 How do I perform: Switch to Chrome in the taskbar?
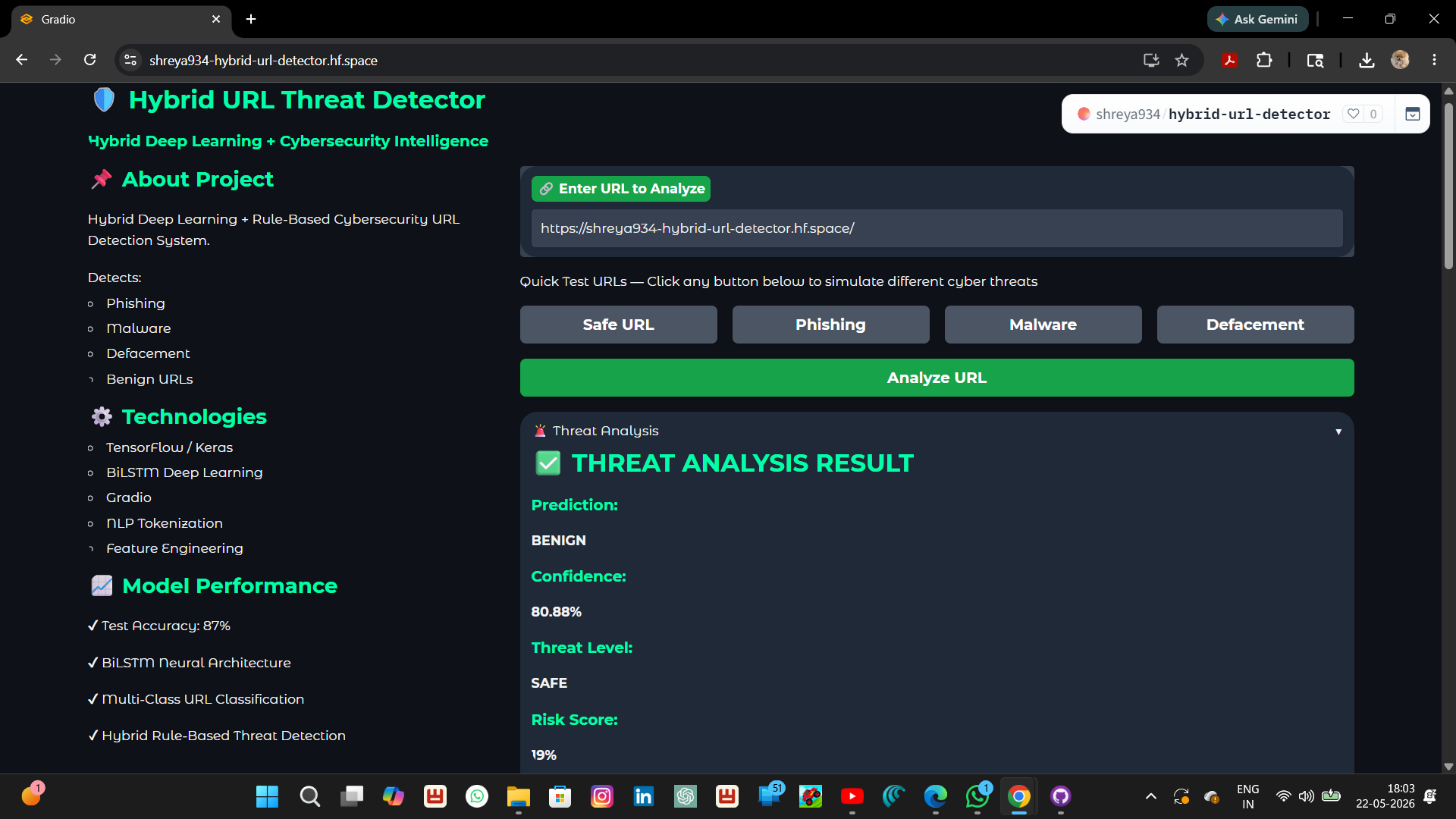(x=1019, y=796)
